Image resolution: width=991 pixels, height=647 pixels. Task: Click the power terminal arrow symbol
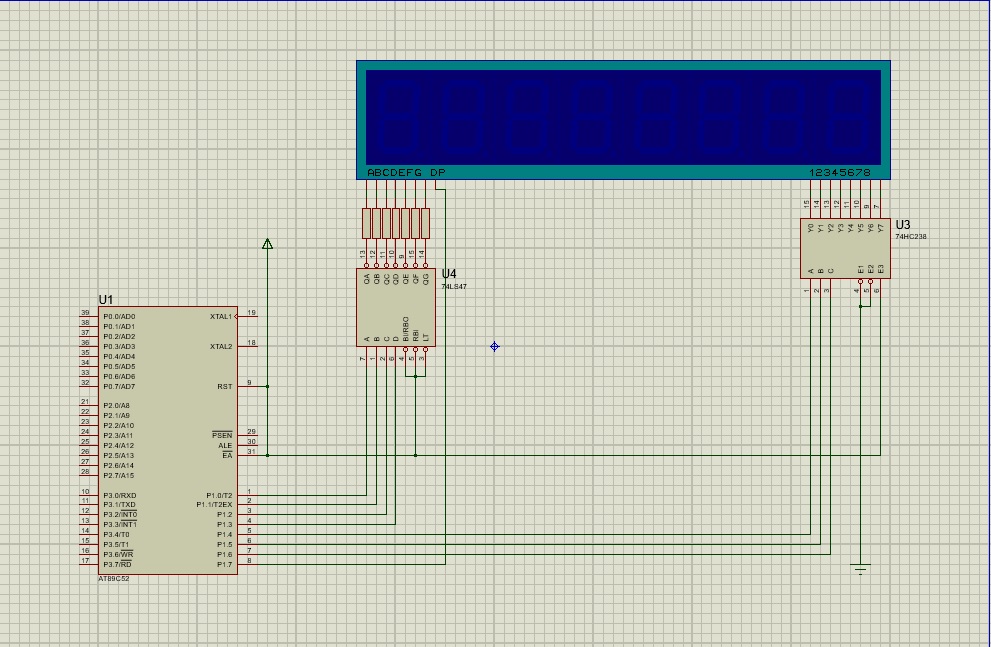tap(267, 244)
